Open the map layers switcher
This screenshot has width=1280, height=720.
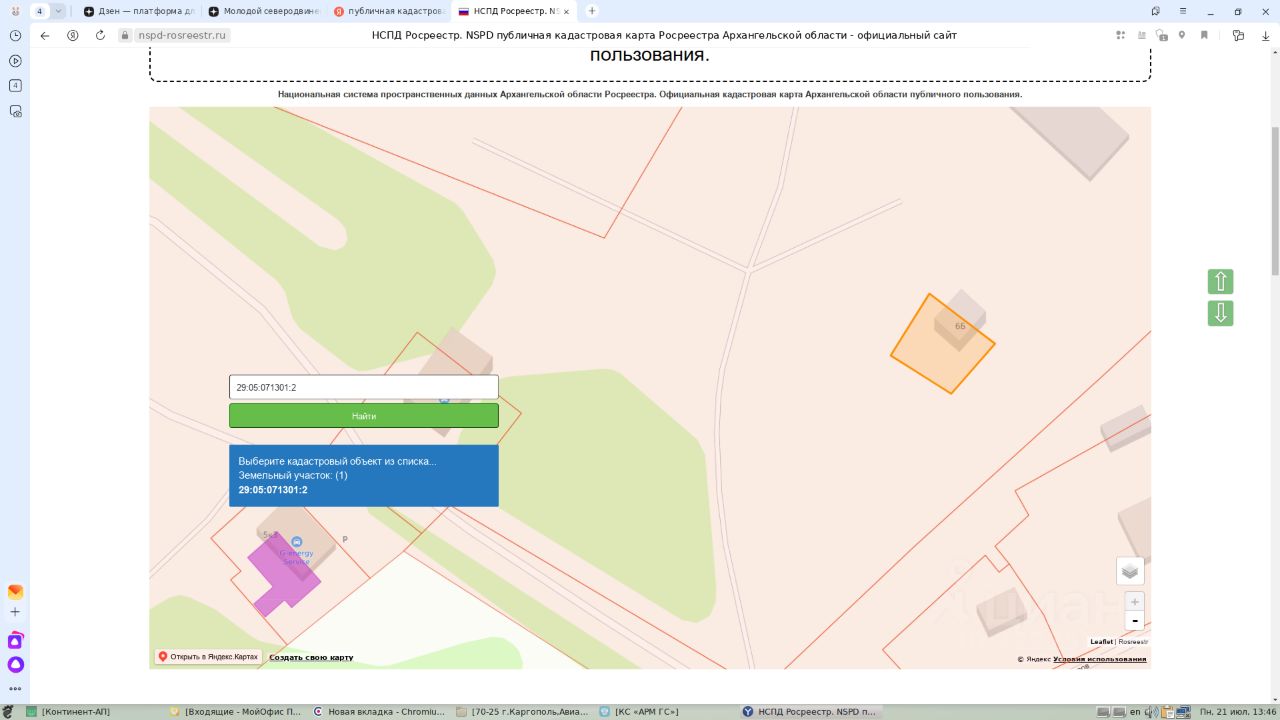[x=1130, y=571]
